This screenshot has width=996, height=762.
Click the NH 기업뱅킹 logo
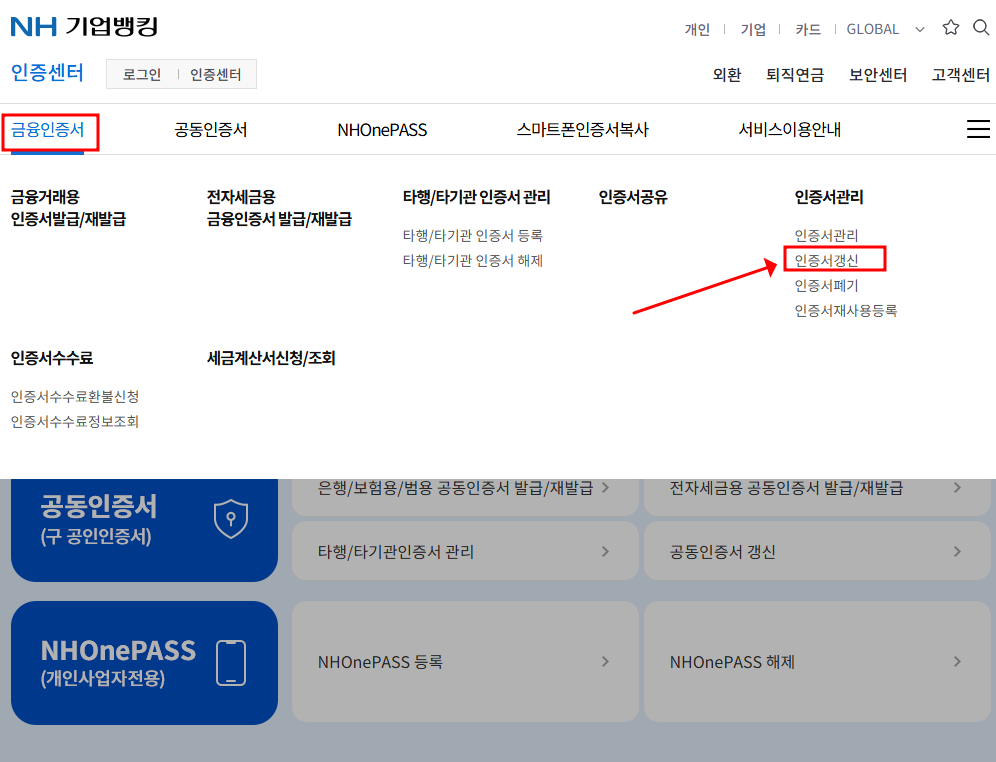click(x=84, y=27)
